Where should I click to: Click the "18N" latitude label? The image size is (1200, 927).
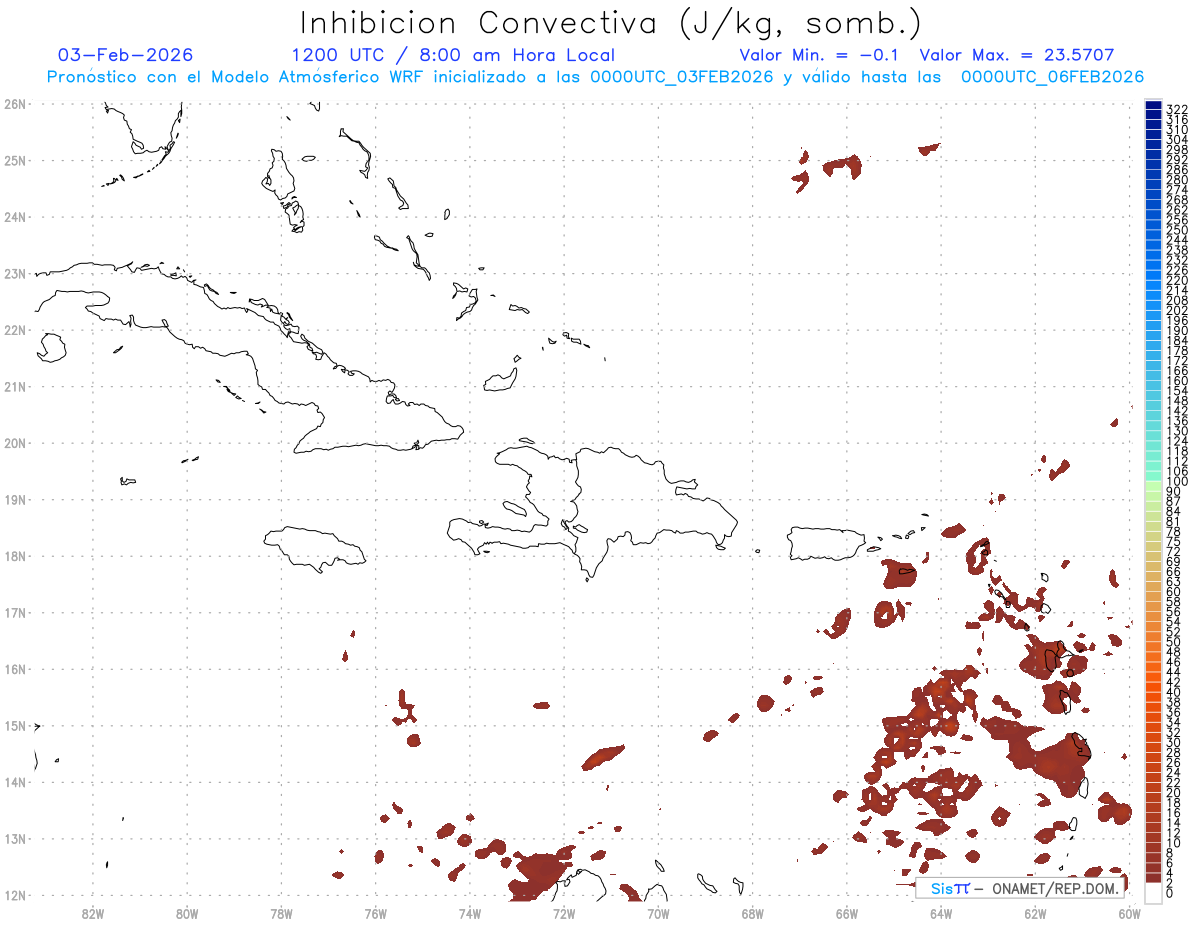pyautogui.click(x=15, y=556)
